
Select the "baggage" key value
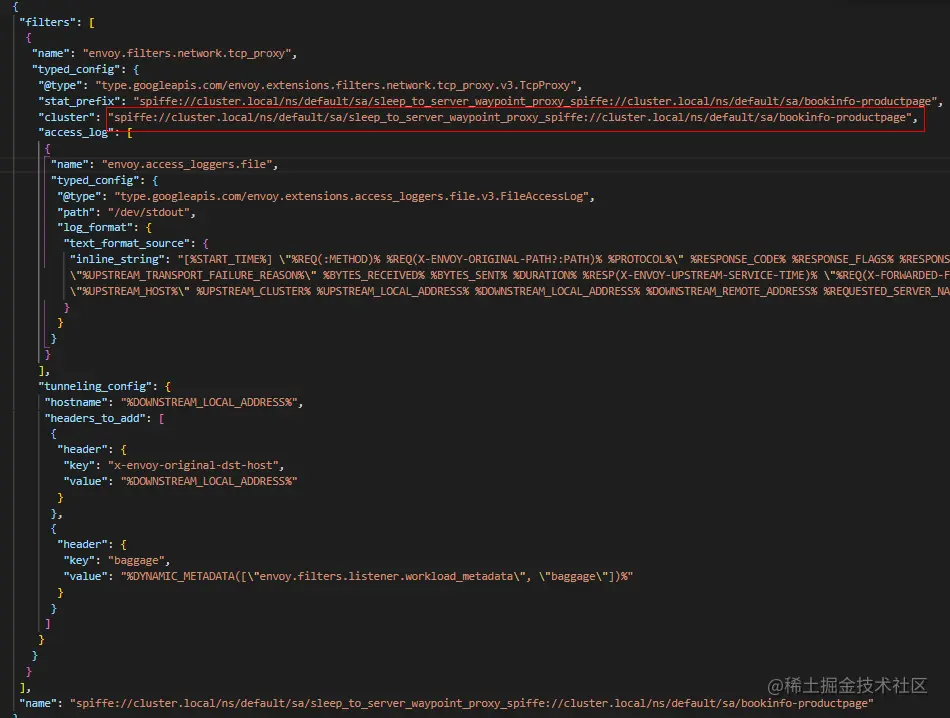pos(136,560)
